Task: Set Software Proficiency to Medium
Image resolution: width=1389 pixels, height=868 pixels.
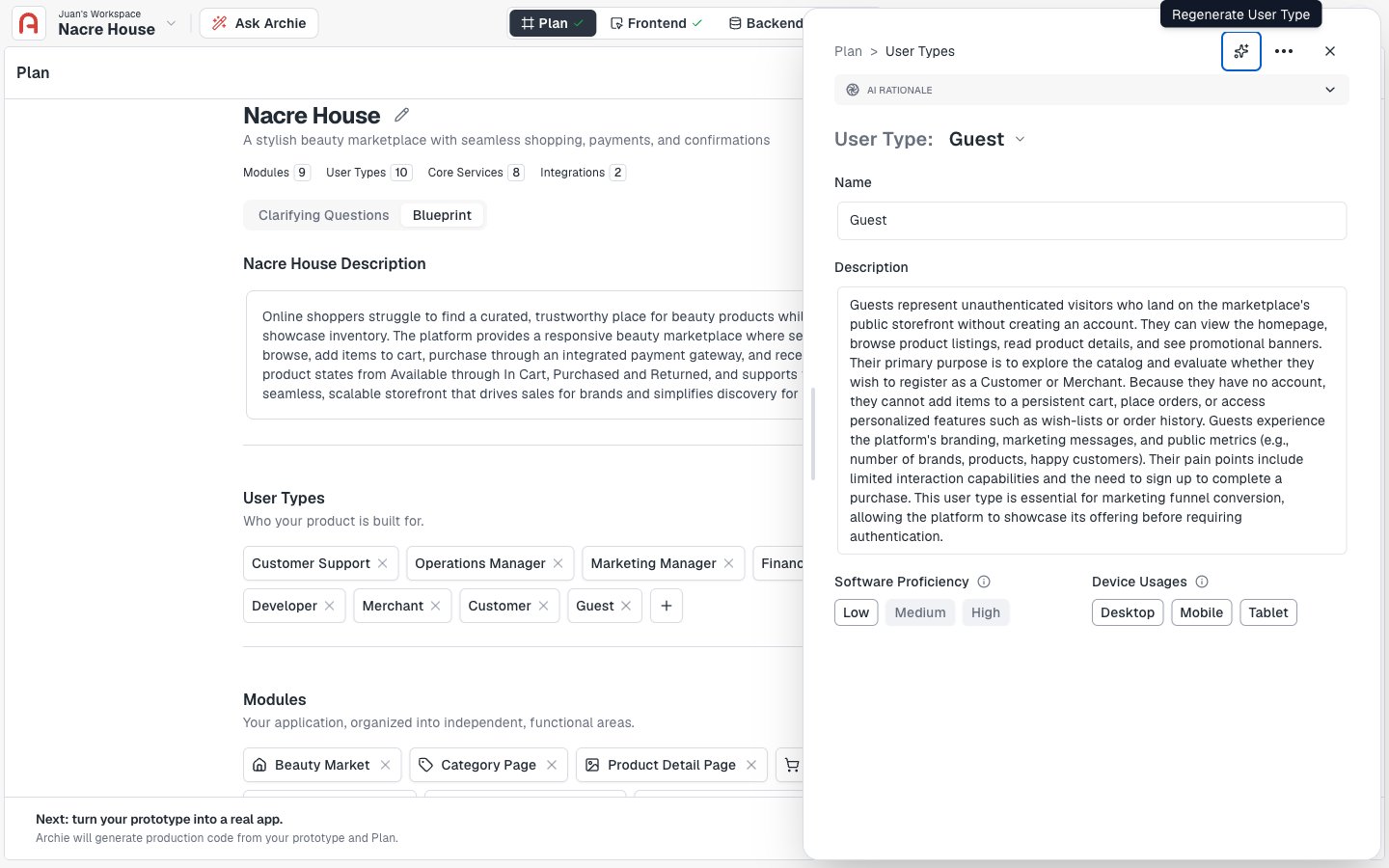Action: pos(920,612)
